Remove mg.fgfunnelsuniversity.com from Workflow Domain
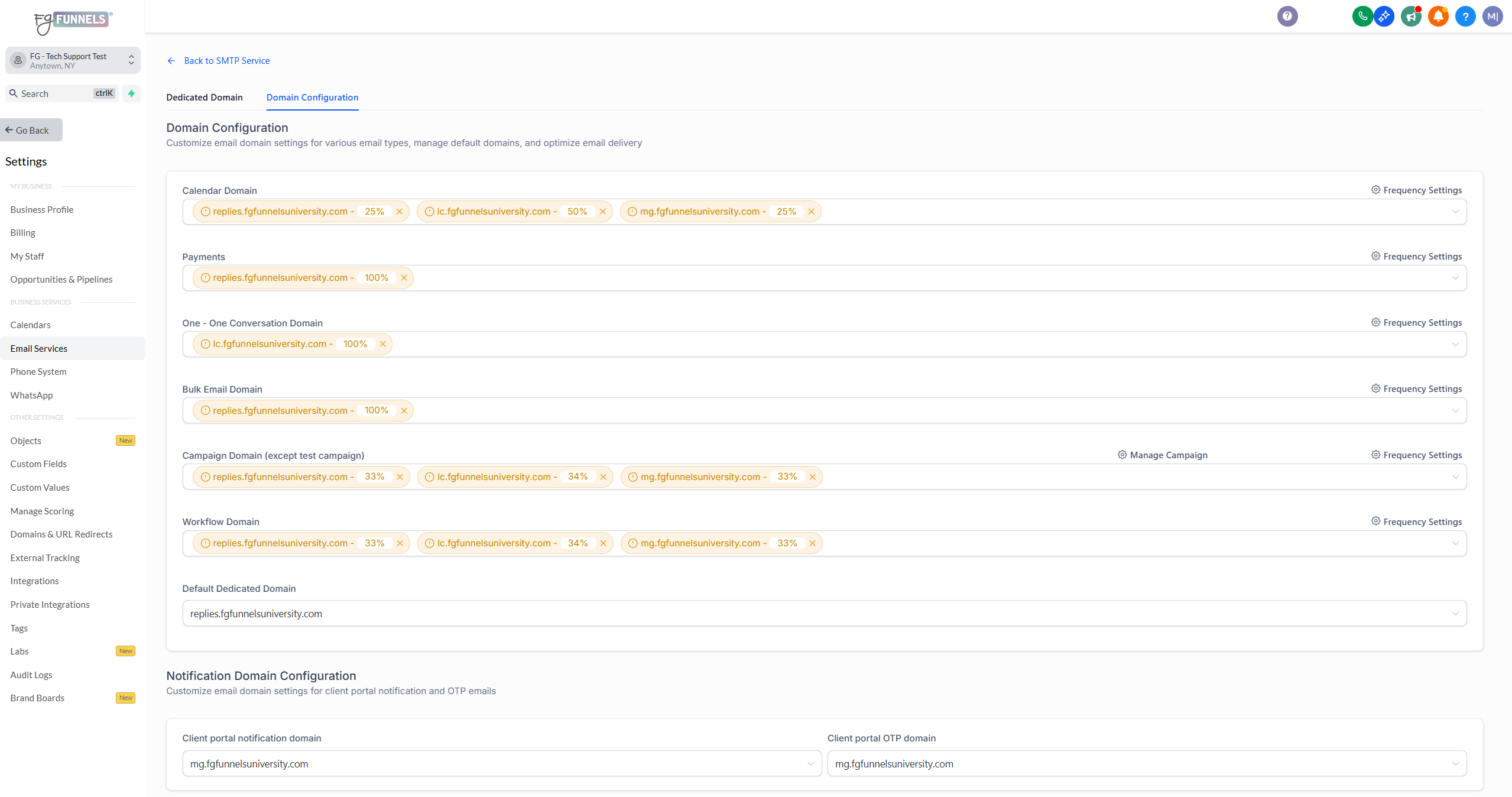The image size is (1512, 797). click(x=812, y=543)
